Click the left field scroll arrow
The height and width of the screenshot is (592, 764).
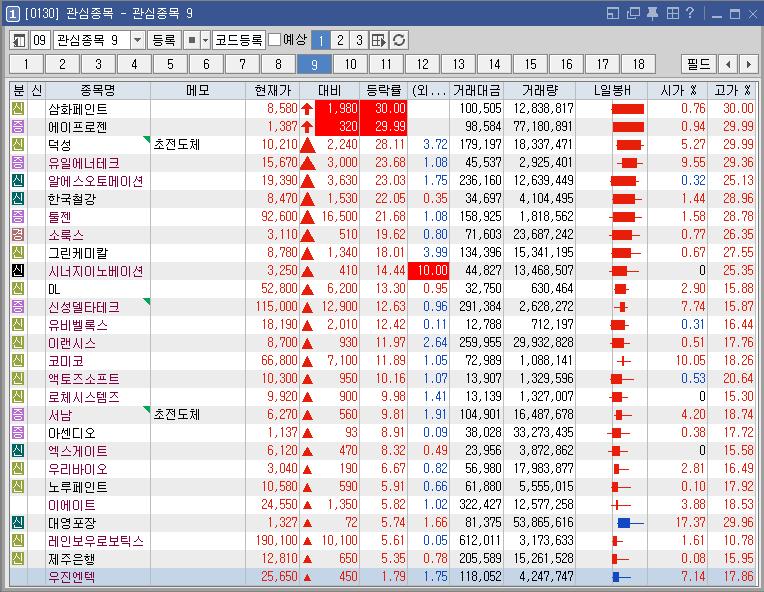click(728, 64)
